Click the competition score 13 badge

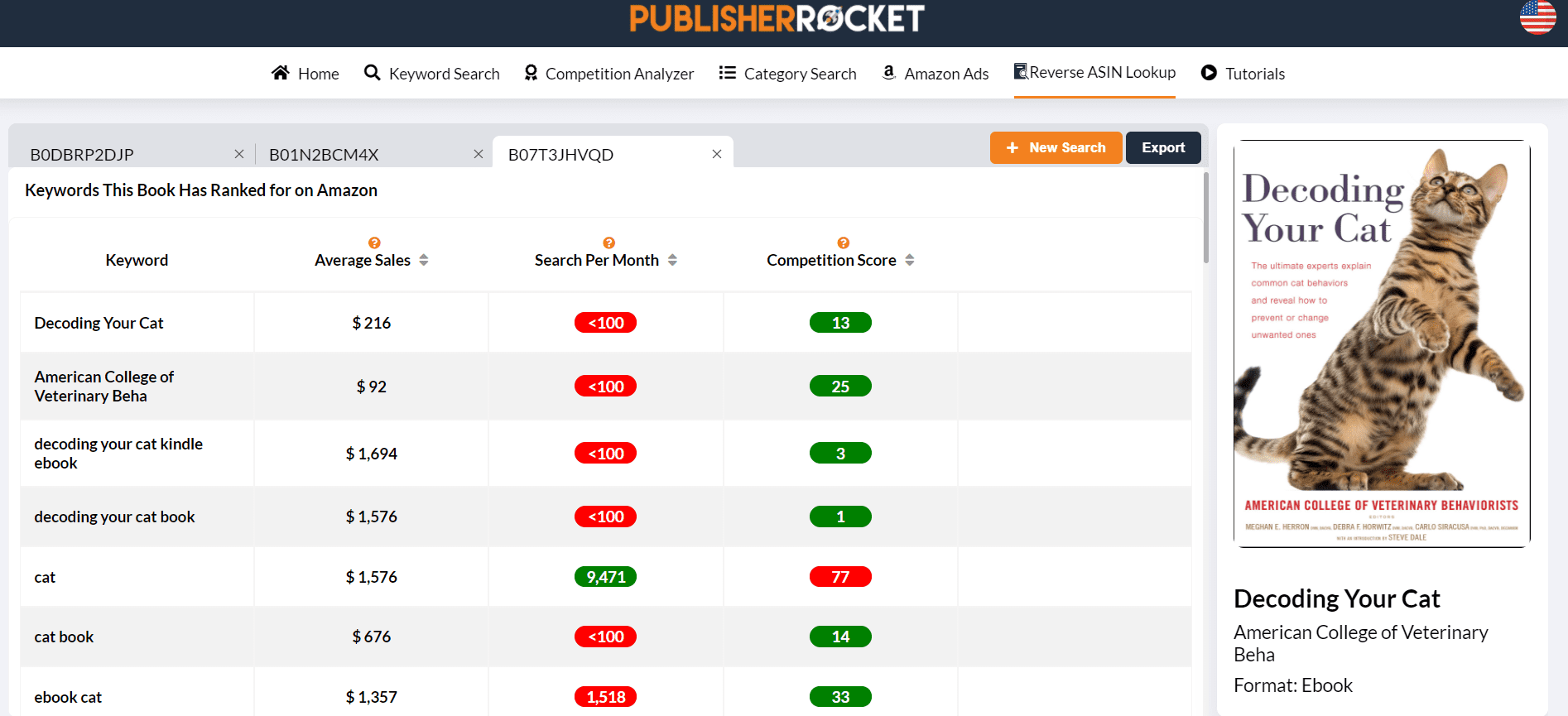pyautogui.click(x=840, y=323)
